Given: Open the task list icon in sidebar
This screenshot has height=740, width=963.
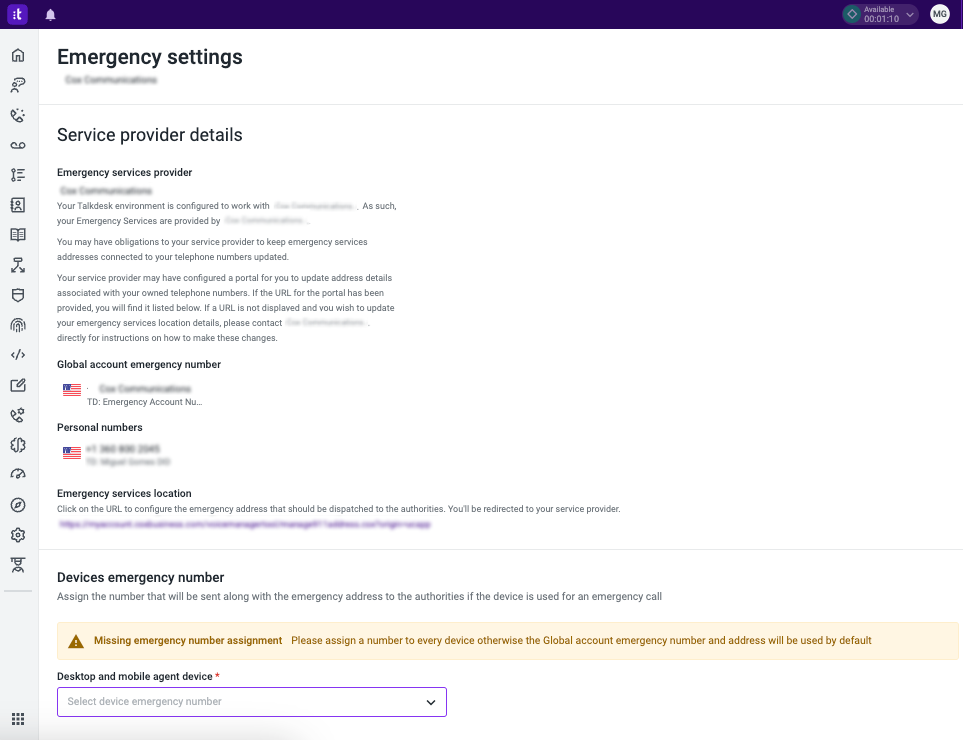Looking at the screenshot, I should pos(18,175).
